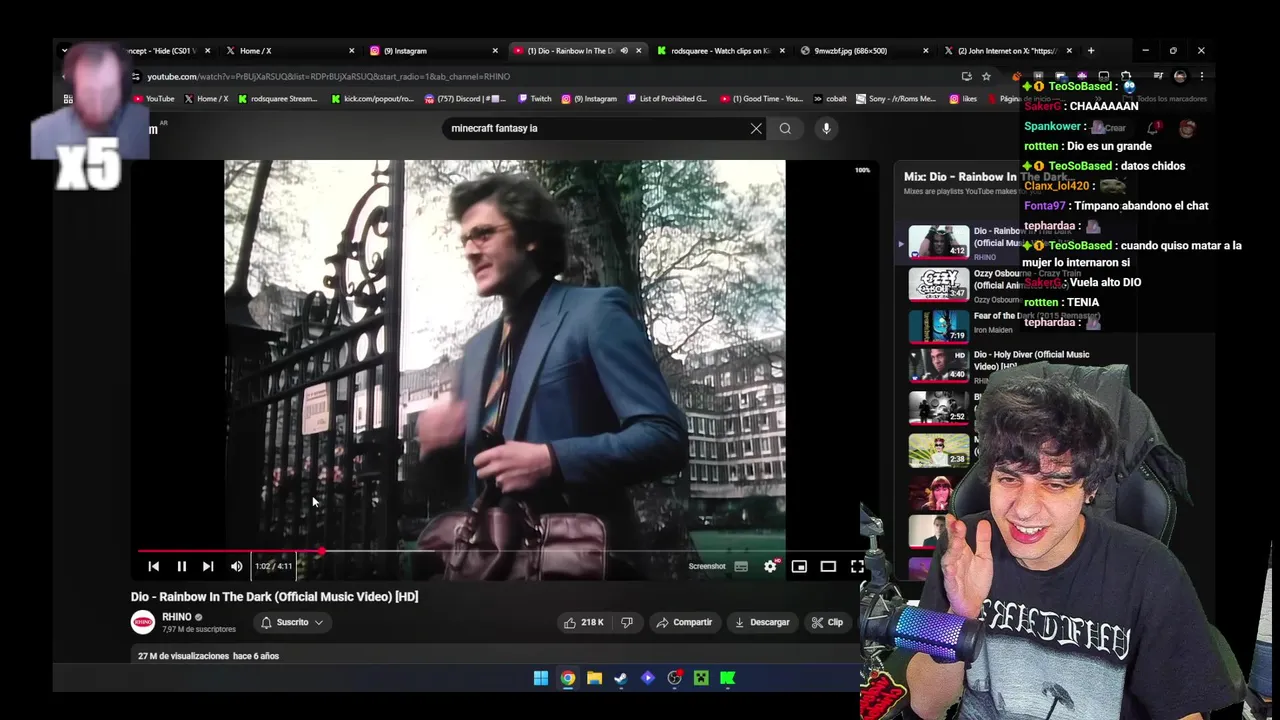
Task: Play Ozzy Osbourne Crazy Train thumbnail
Action: pos(938,284)
